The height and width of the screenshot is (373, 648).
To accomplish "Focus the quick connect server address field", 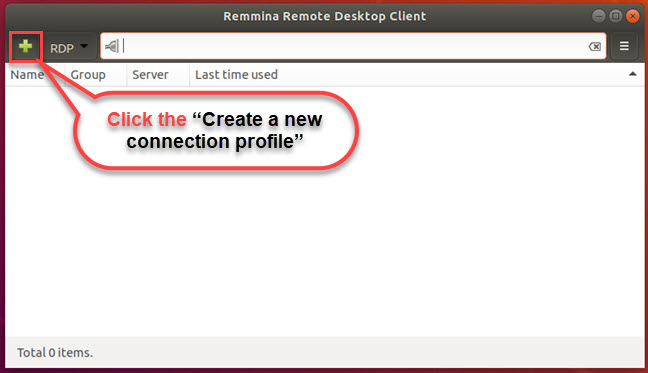I will pos(353,46).
